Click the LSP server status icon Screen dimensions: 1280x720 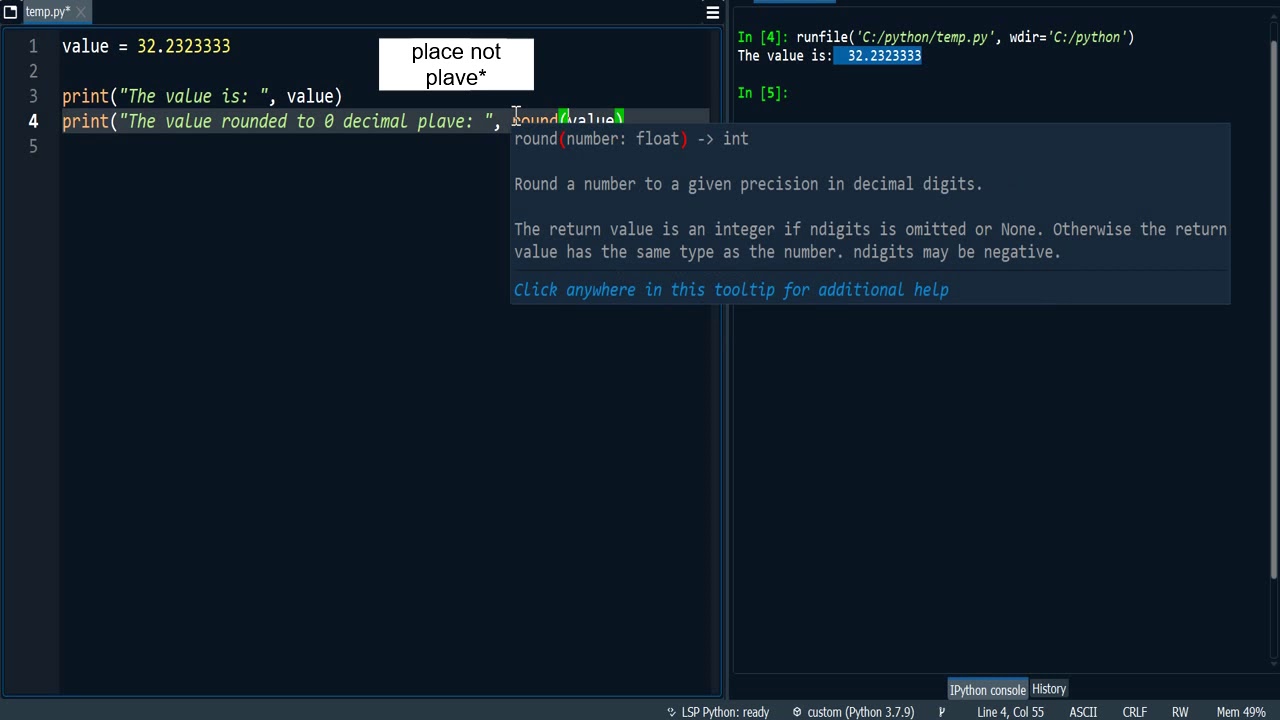click(671, 712)
